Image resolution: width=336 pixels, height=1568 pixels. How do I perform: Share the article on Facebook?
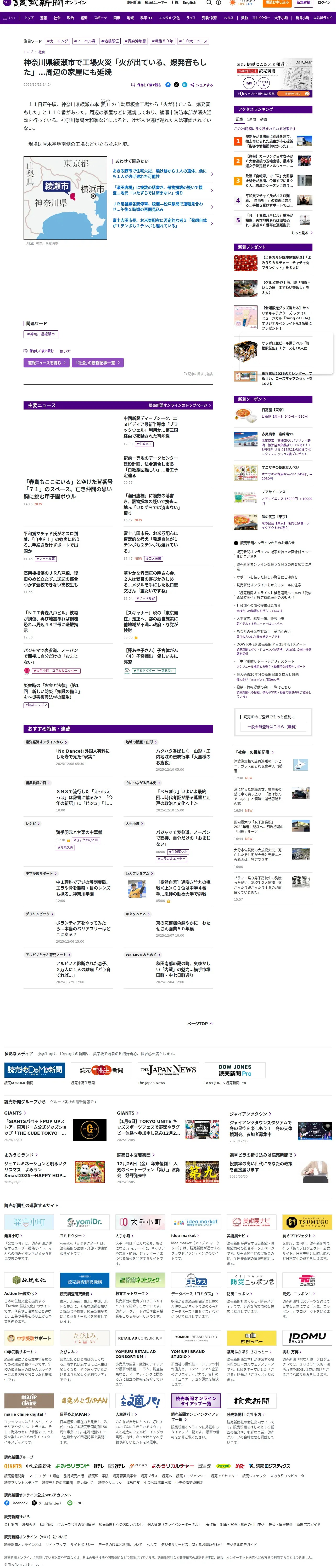pyautogui.click(x=168, y=85)
